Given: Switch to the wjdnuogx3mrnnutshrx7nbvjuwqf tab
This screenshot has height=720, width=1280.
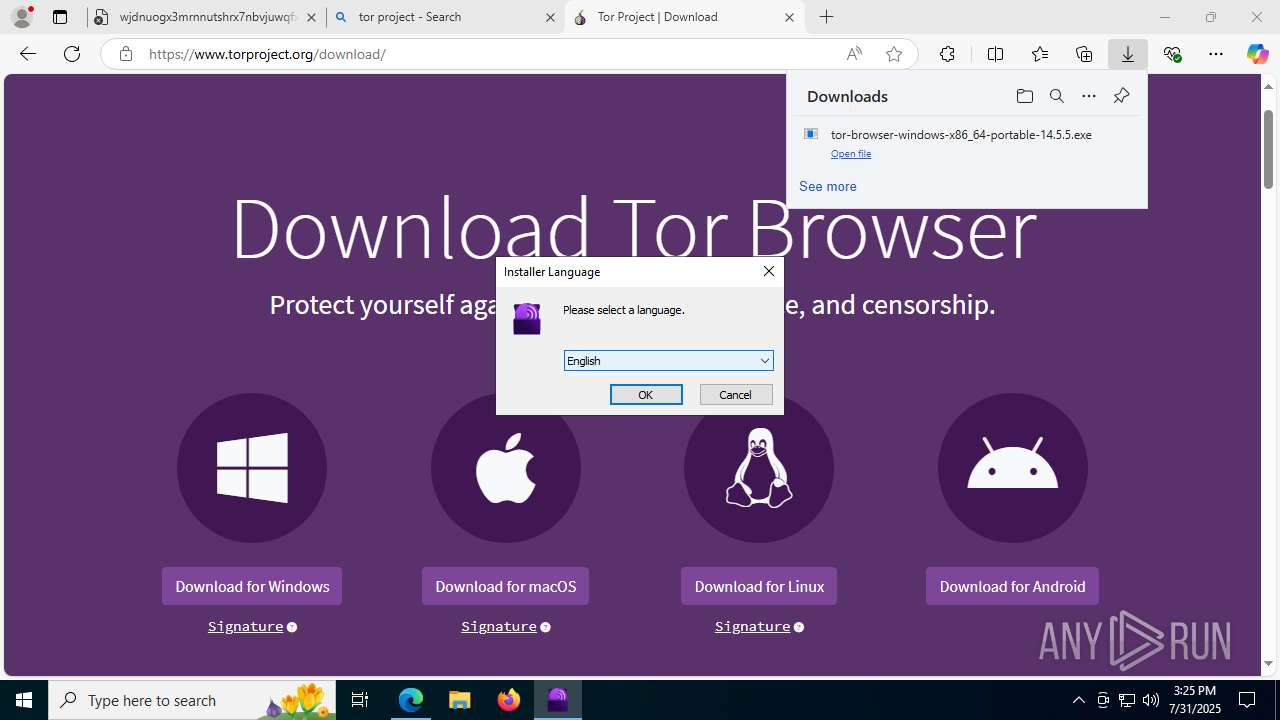Looking at the screenshot, I should [x=207, y=17].
